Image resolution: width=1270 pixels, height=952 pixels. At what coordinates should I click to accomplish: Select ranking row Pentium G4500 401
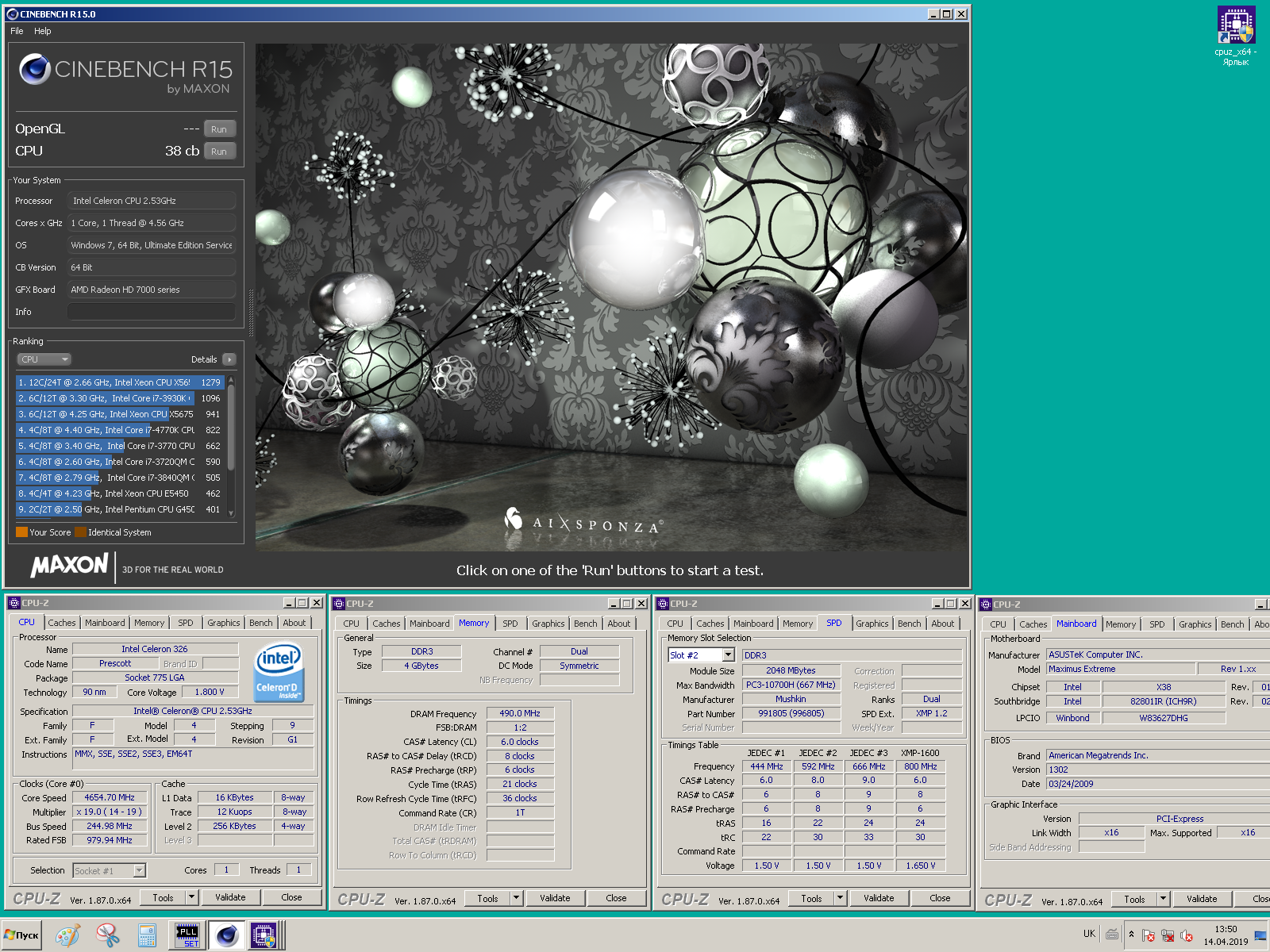(x=121, y=509)
